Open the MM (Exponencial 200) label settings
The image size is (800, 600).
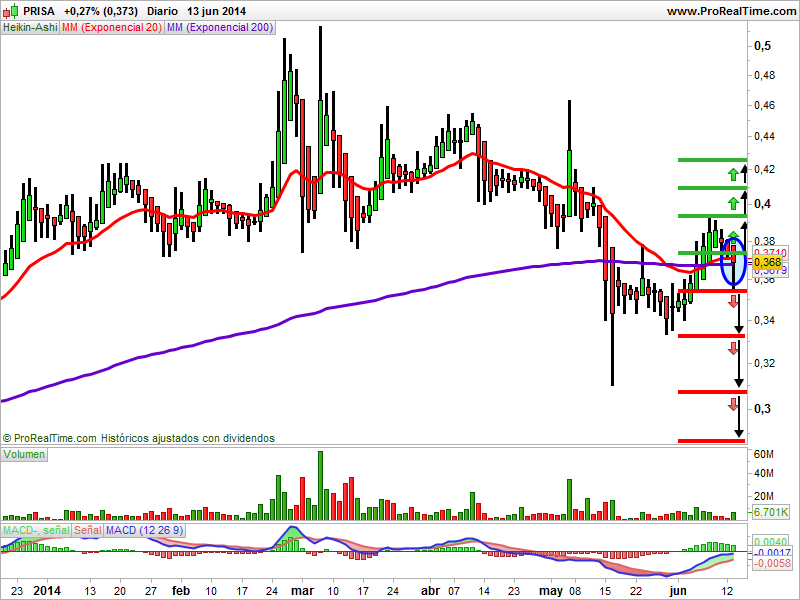point(220,28)
